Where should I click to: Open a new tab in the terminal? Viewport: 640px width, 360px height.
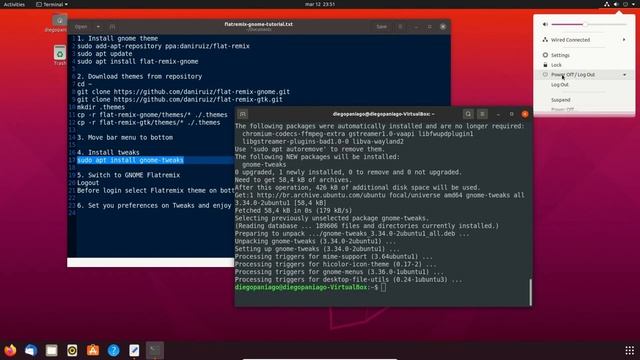[x=242, y=114]
